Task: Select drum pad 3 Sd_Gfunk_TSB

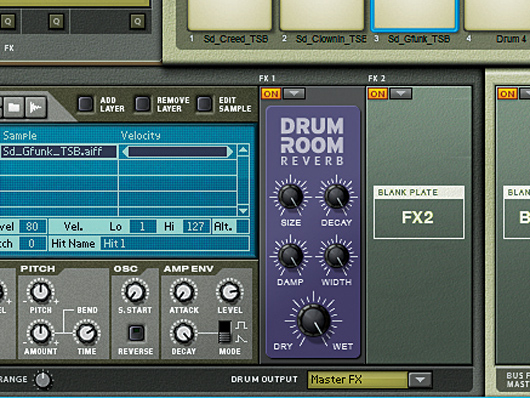Action: pyautogui.click(x=414, y=15)
